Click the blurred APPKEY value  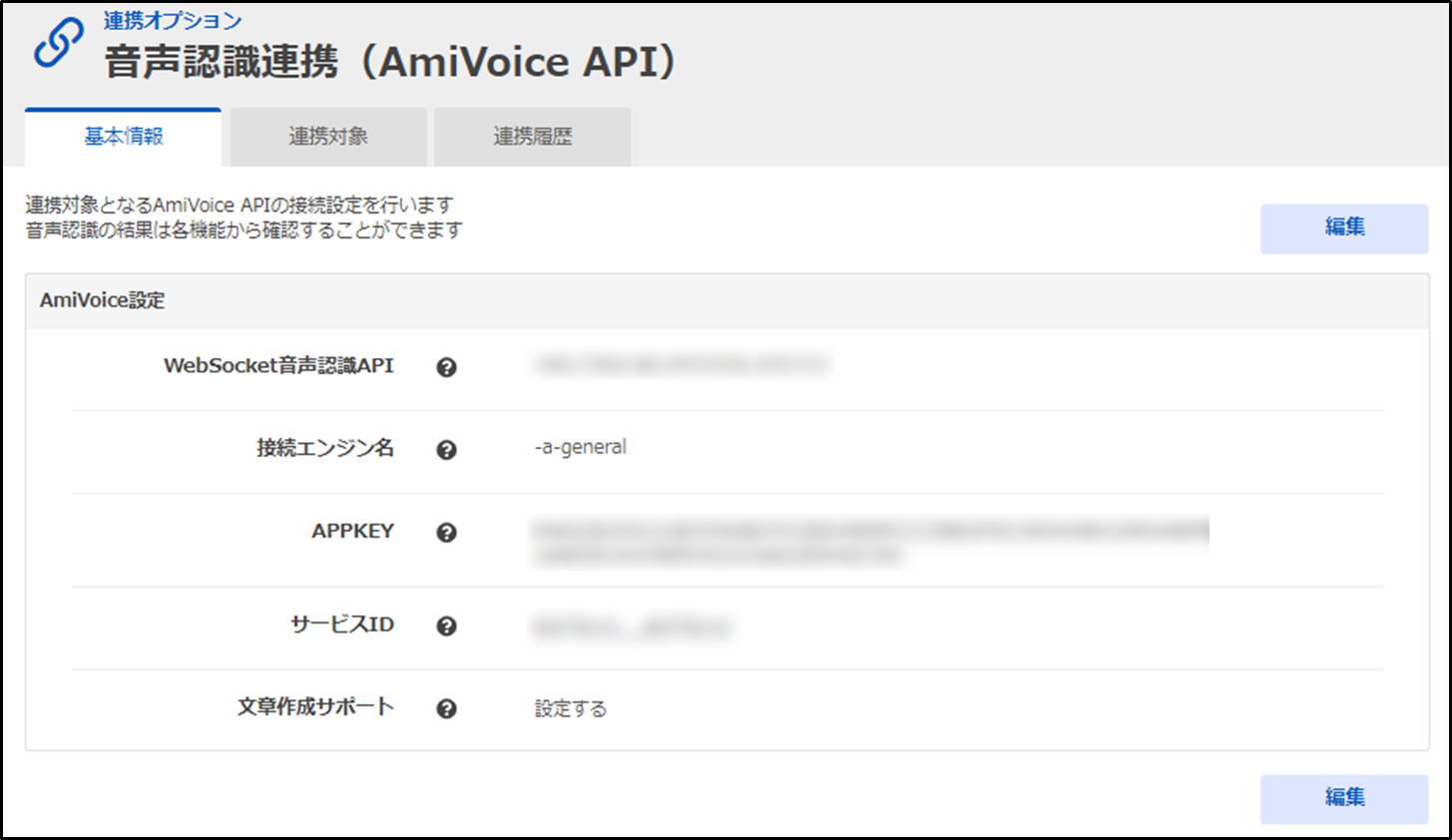870,543
